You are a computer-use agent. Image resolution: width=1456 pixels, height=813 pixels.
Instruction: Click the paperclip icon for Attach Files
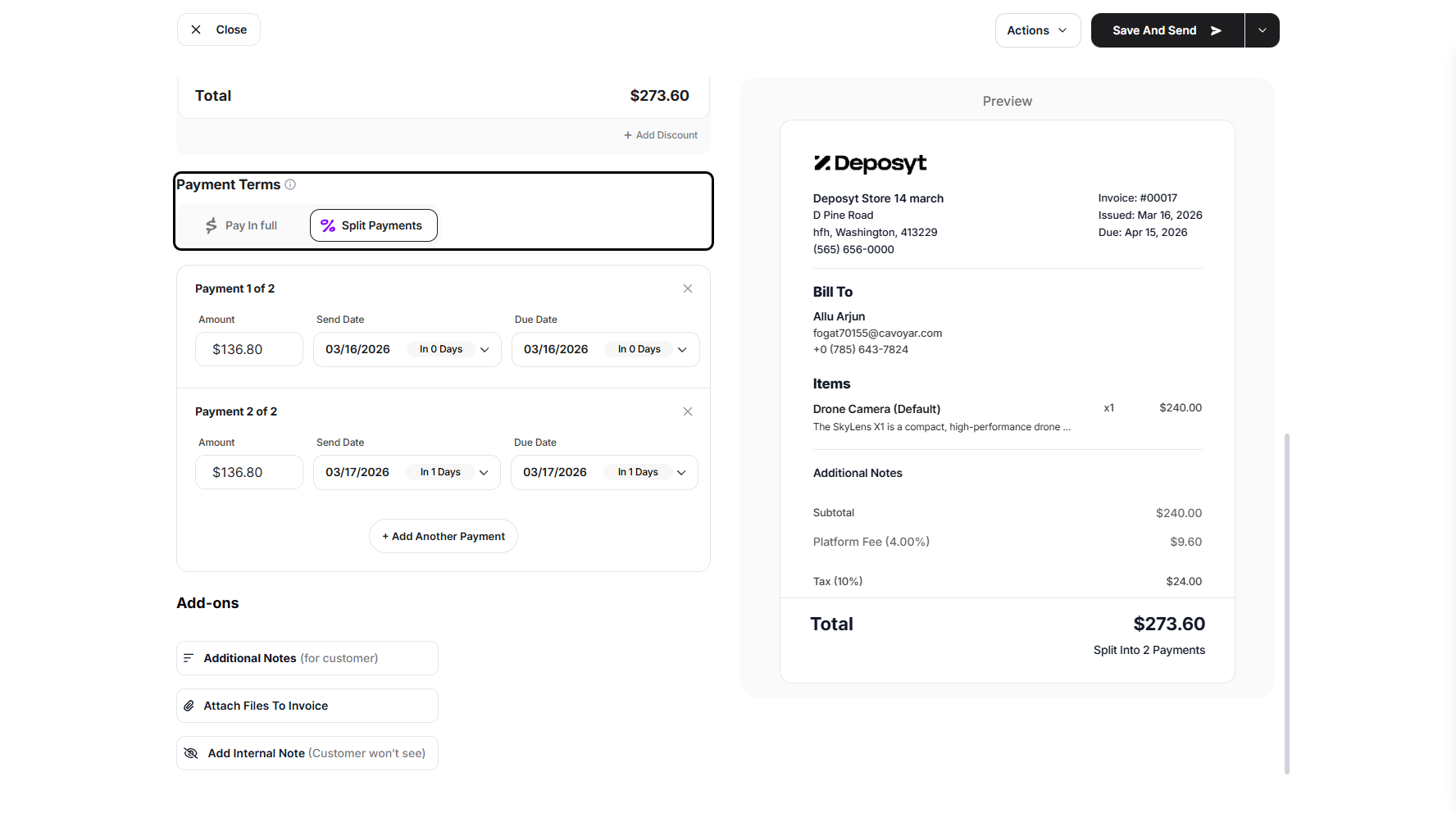pyautogui.click(x=189, y=706)
